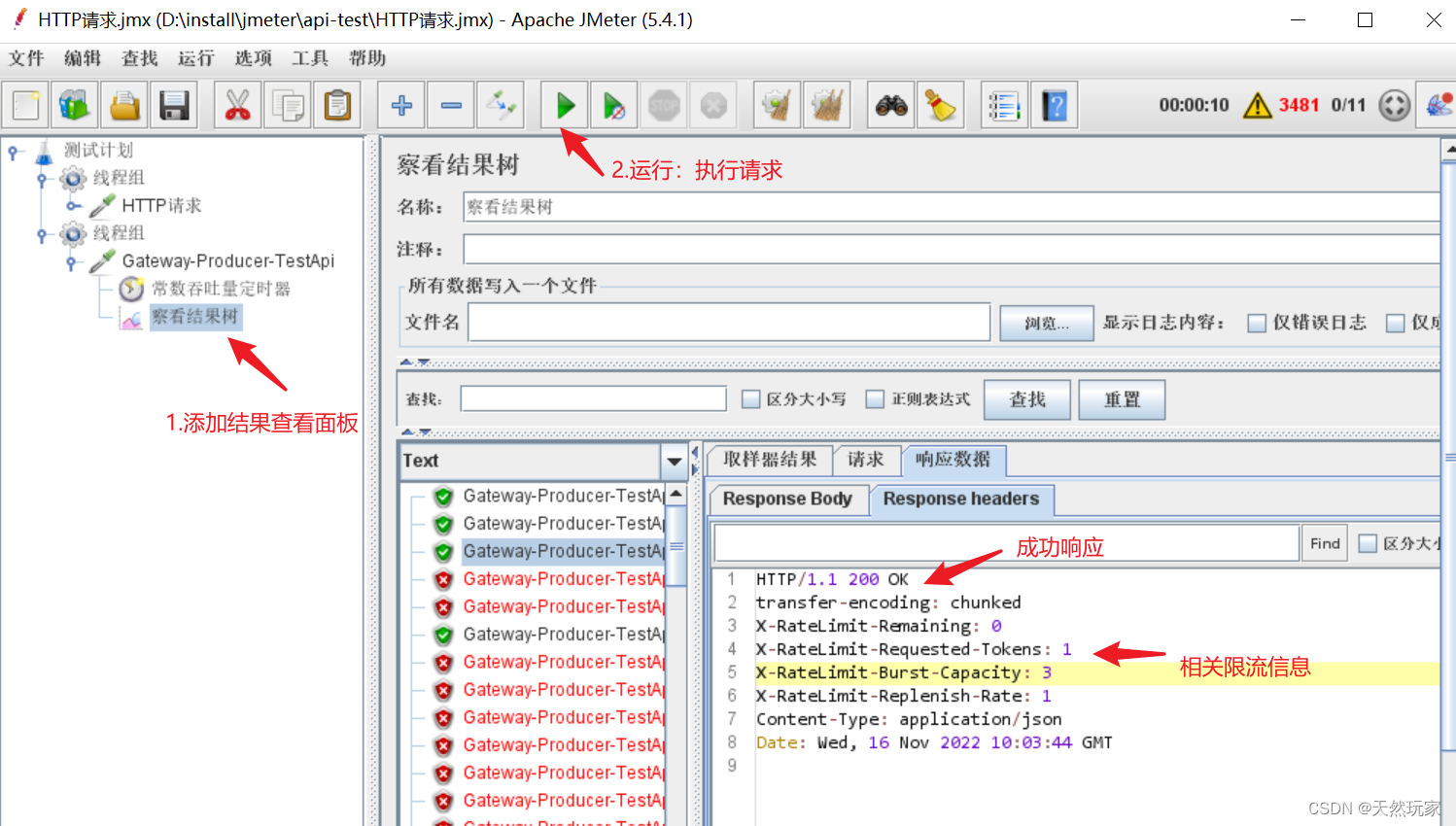Viewport: 1456px width, 826px height.
Task: Open the 选项 menu
Action: tap(254, 58)
